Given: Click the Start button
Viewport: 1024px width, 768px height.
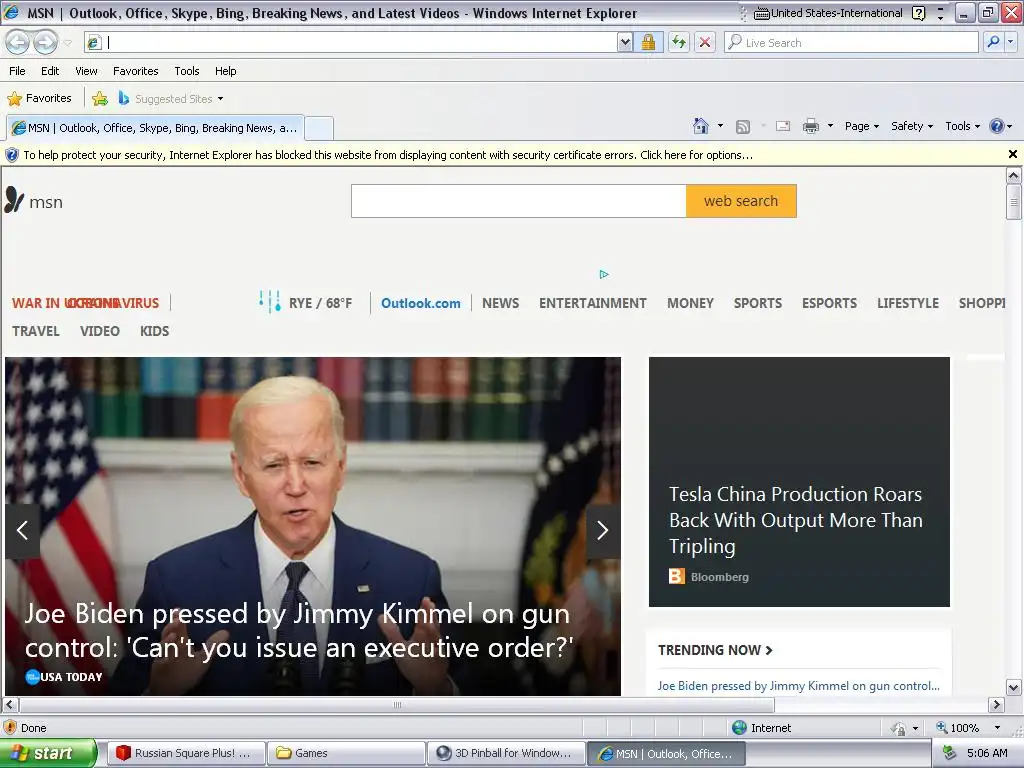Looking at the screenshot, I should [48, 753].
